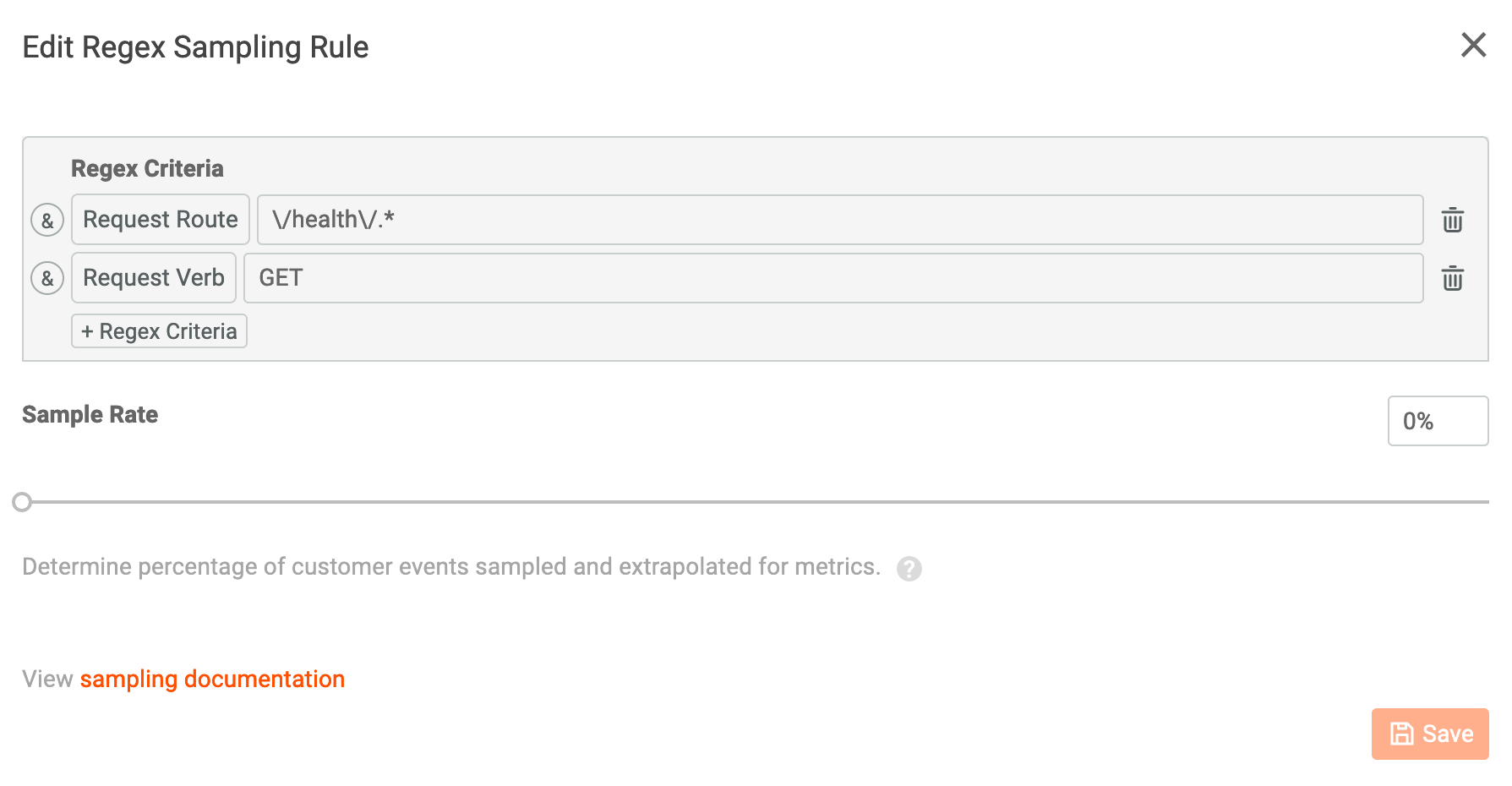
Task: Click the help icon next to sampling description
Action: click(x=909, y=568)
